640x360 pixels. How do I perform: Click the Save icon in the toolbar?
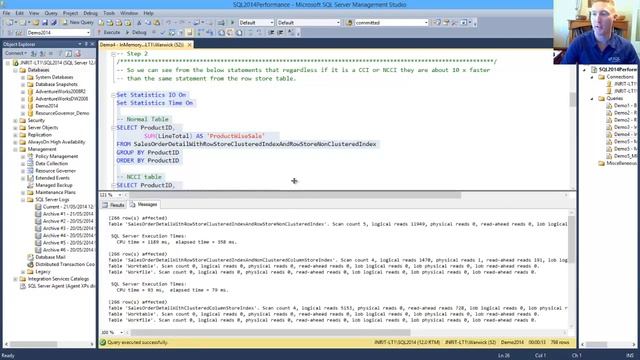[x=45, y=22]
